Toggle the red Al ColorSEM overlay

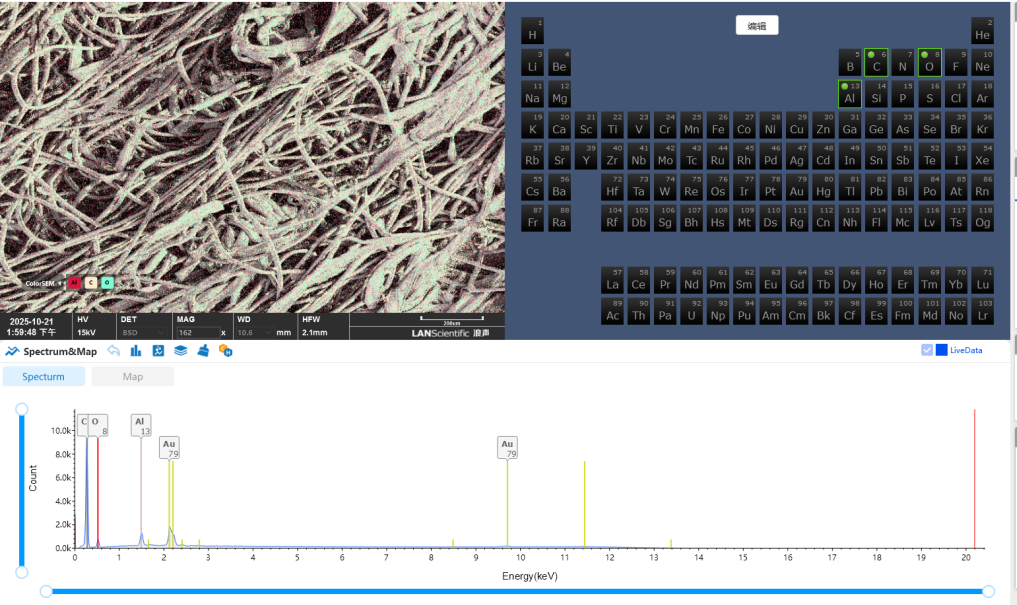[75, 283]
